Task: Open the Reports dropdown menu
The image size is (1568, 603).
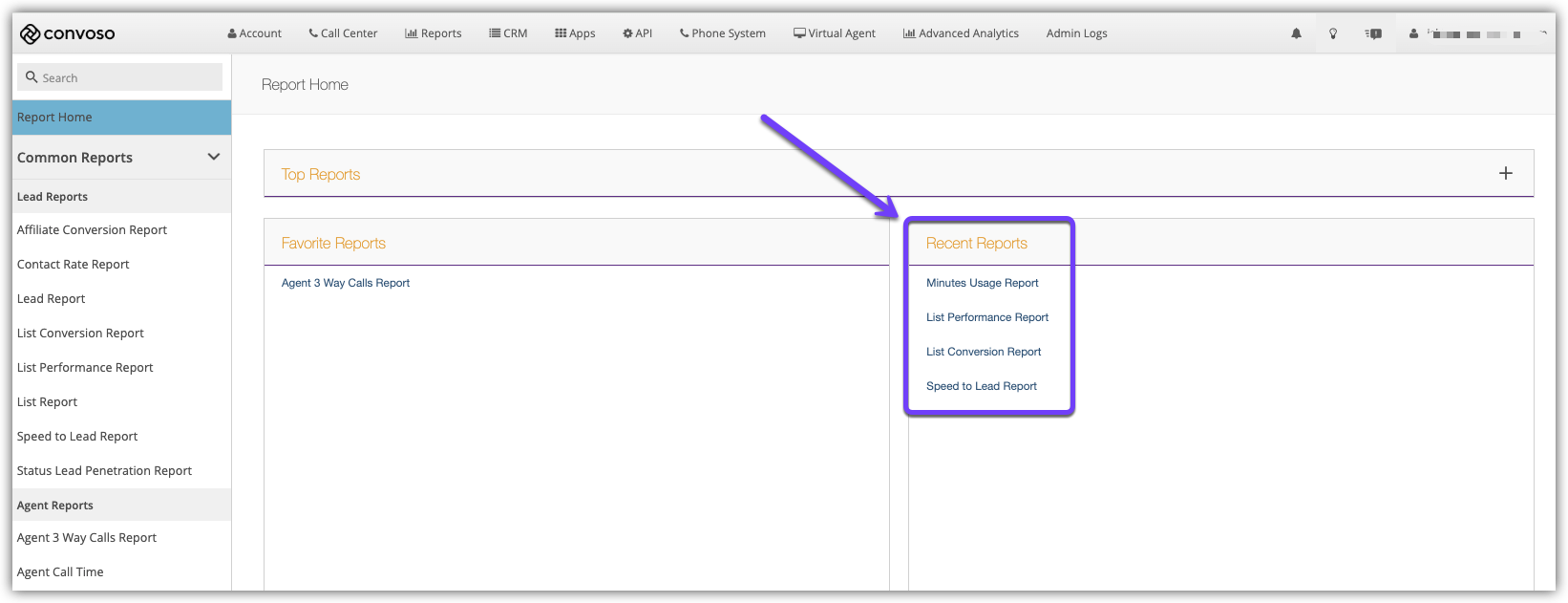Action: (x=434, y=33)
